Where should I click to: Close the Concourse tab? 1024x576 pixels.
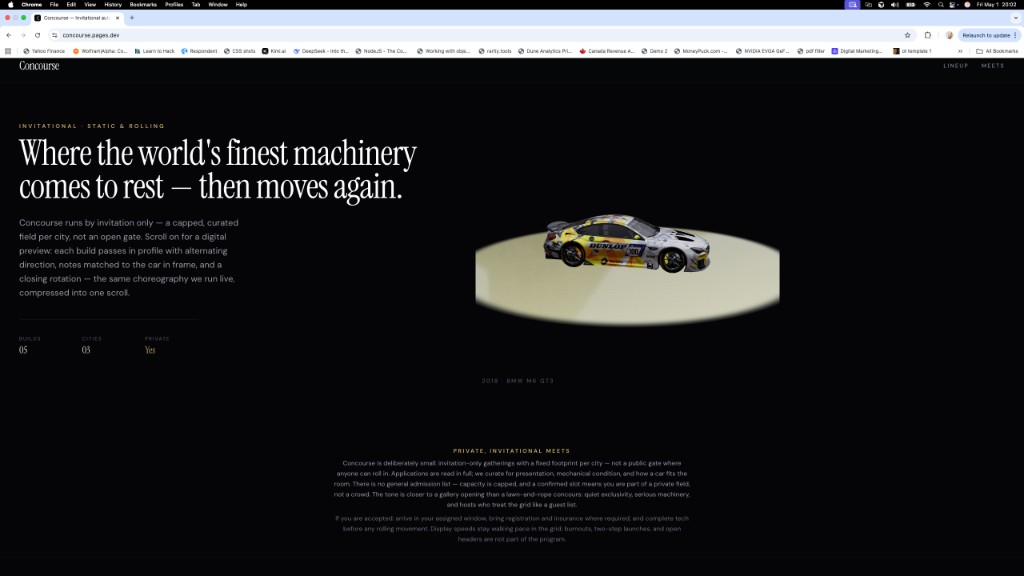pyautogui.click(x=118, y=18)
